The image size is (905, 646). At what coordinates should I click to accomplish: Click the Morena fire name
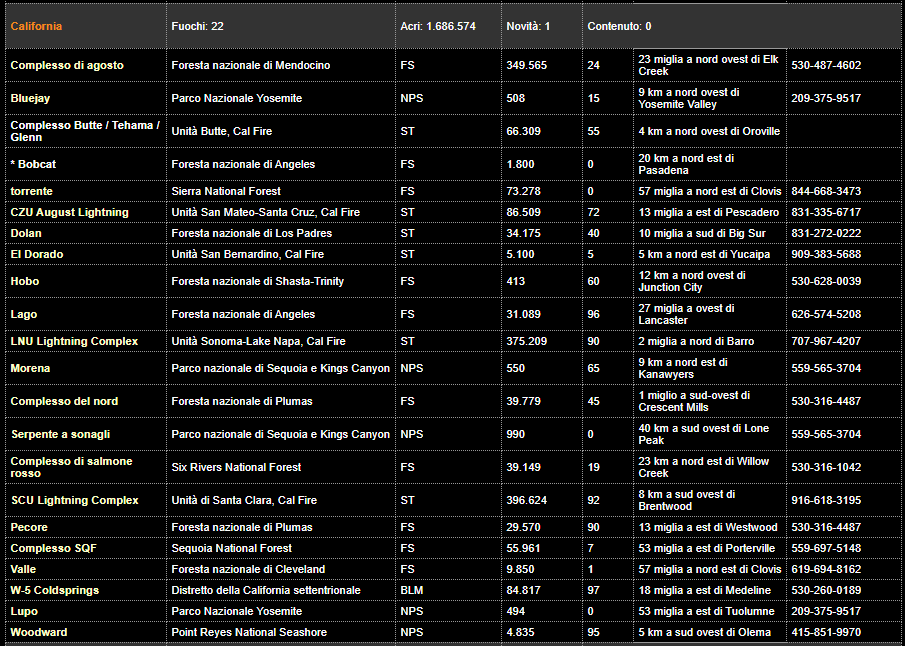pos(30,368)
